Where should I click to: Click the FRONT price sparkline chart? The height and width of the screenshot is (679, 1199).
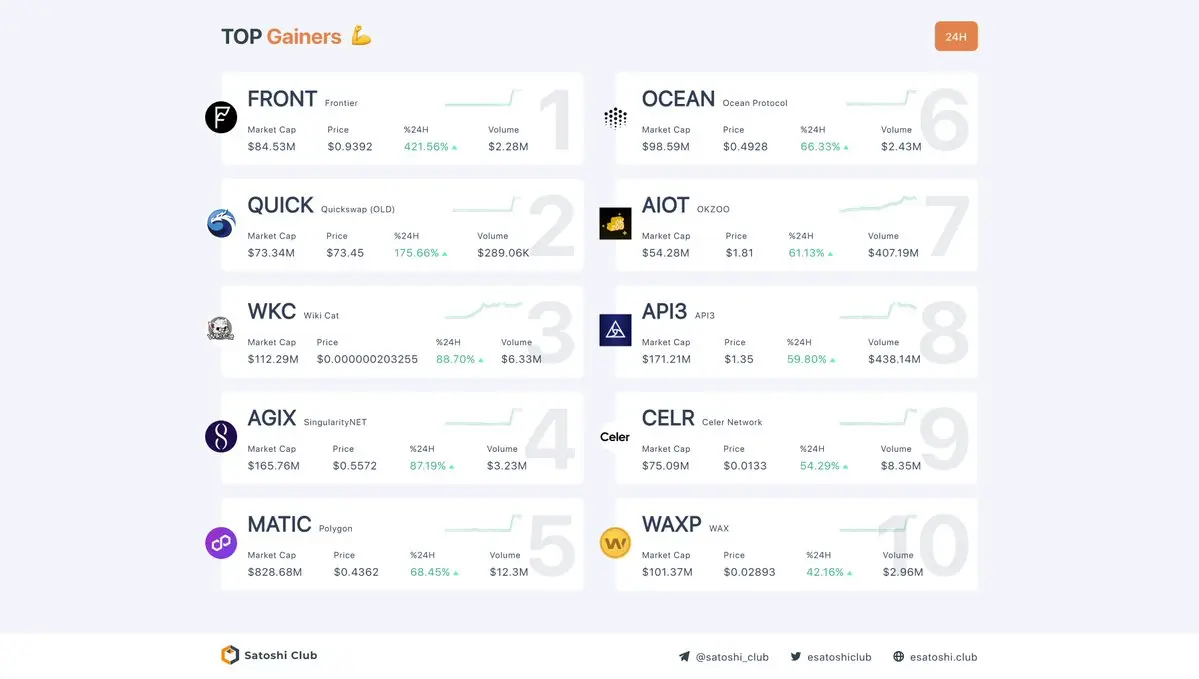tap(483, 98)
